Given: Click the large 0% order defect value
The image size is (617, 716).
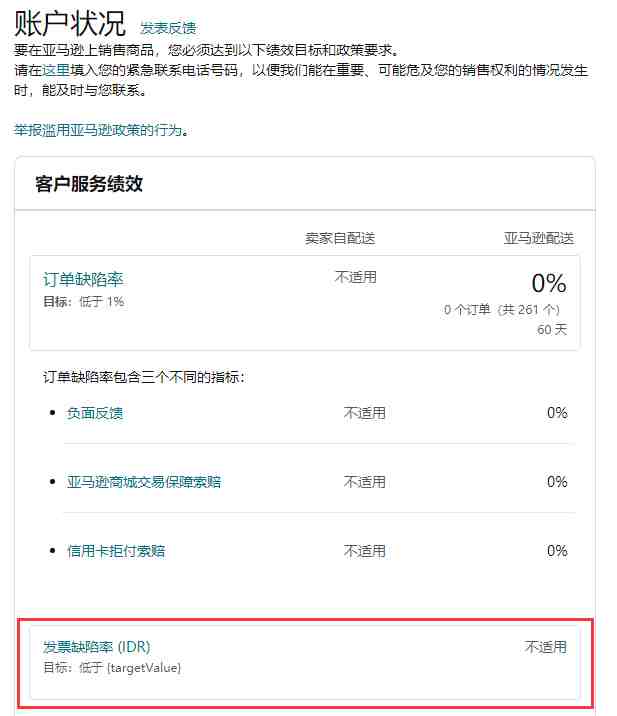Looking at the screenshot, I should click(549, 283).
